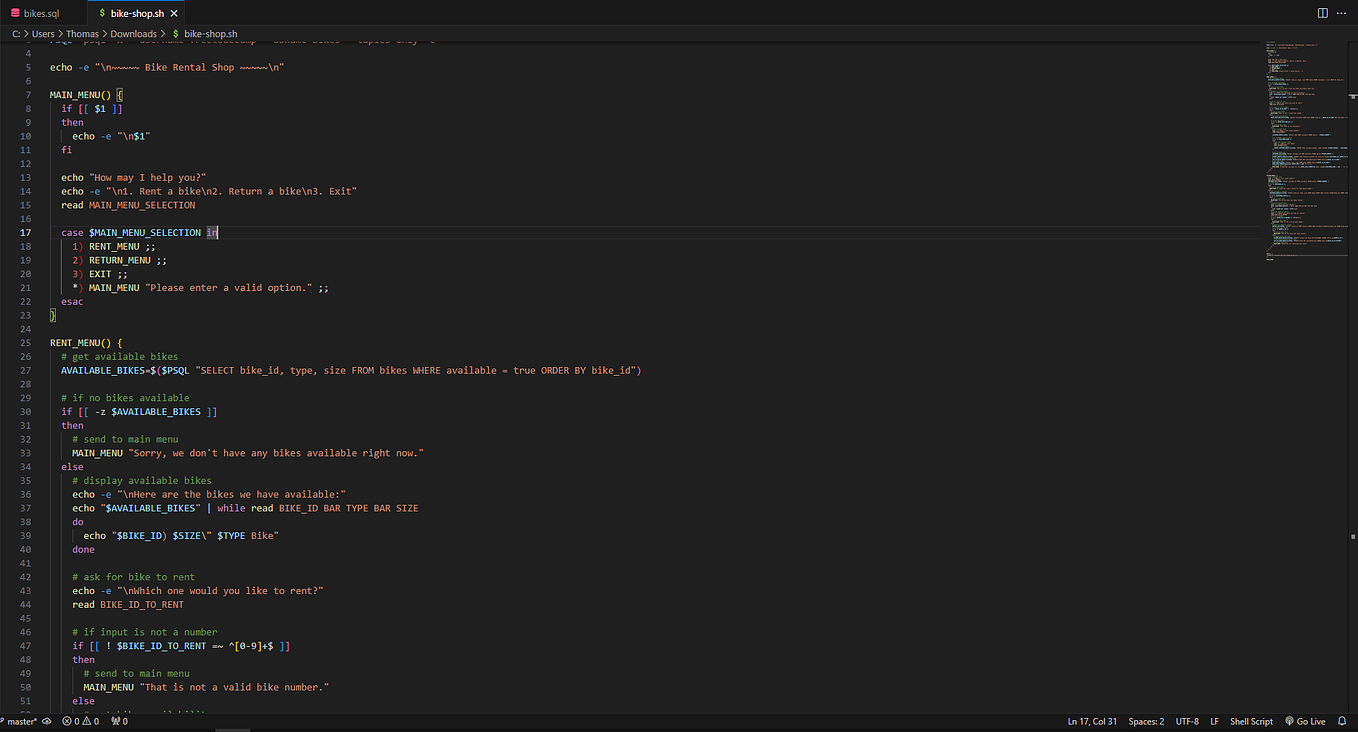
Task: Click the synchronize changes cloud icon
Action: coord(46,721)
